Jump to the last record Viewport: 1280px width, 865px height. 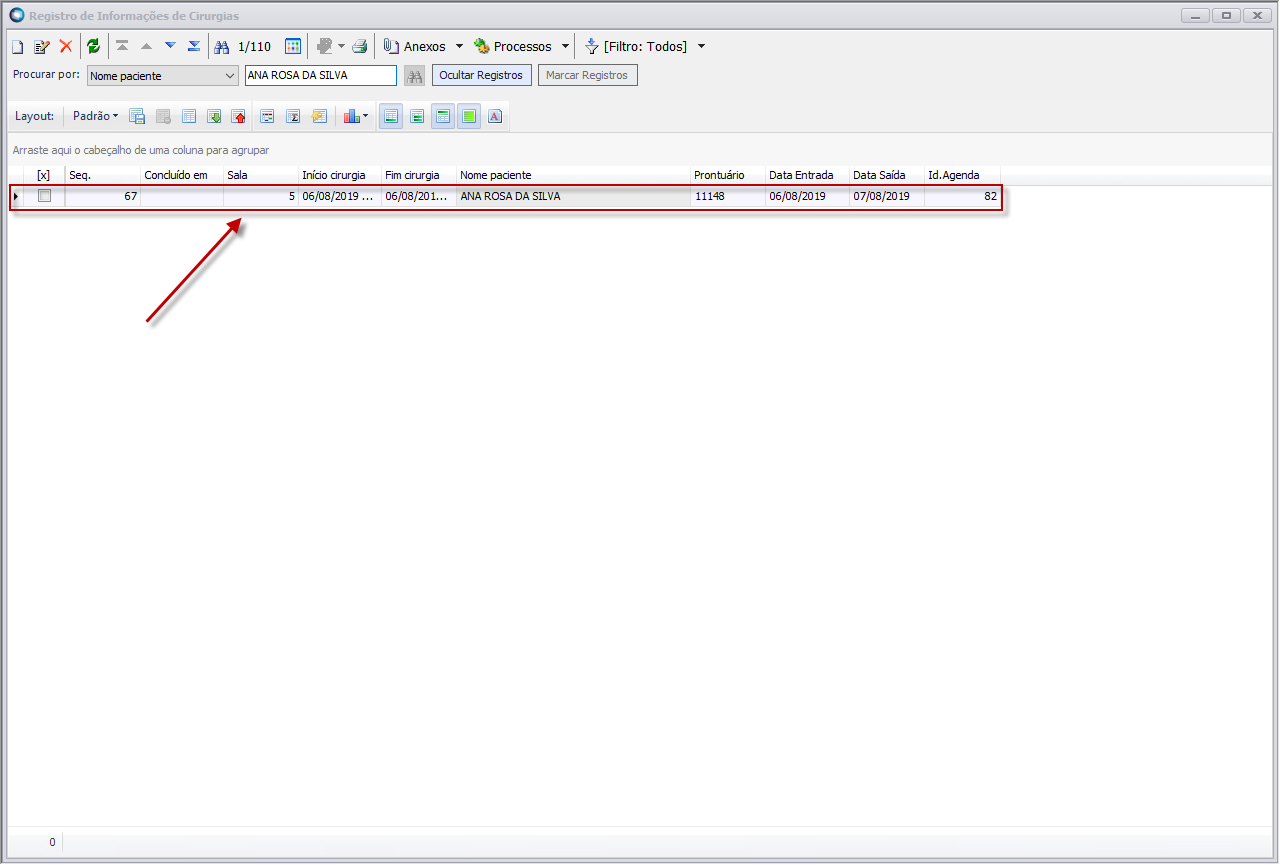click(194, 46)
